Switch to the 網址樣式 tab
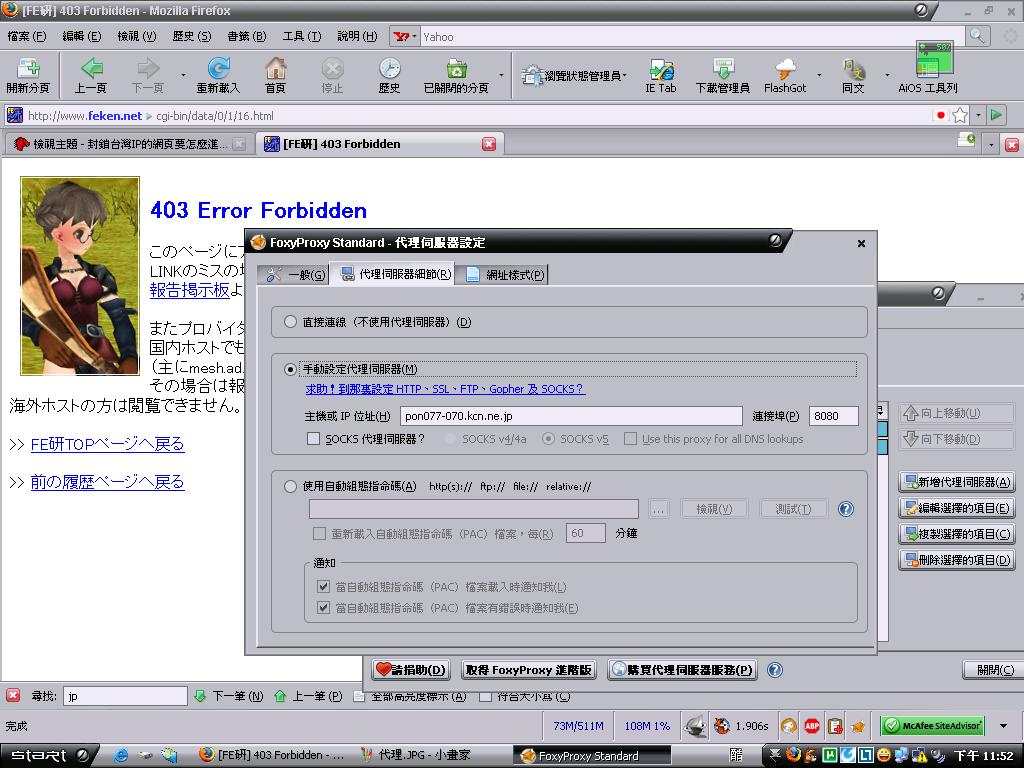 coord(505,275)
